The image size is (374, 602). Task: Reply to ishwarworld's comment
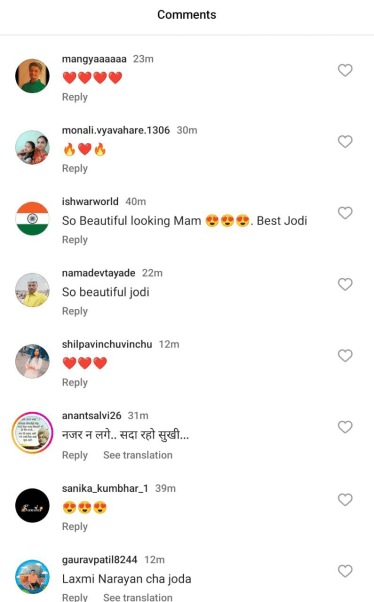pos(75,240)
